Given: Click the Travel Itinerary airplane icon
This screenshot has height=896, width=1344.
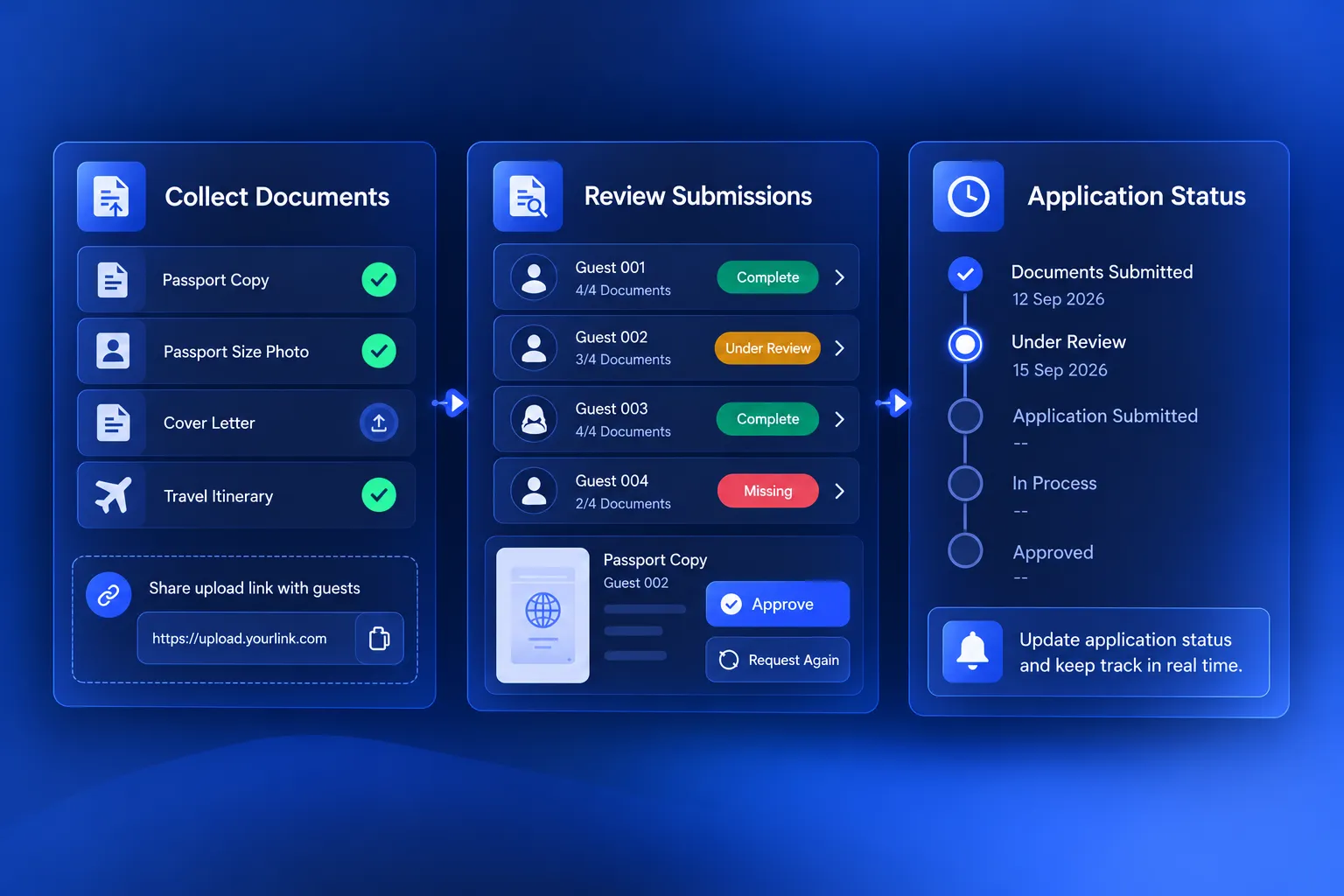Looking at the screenshot, I should coord(113,495).
